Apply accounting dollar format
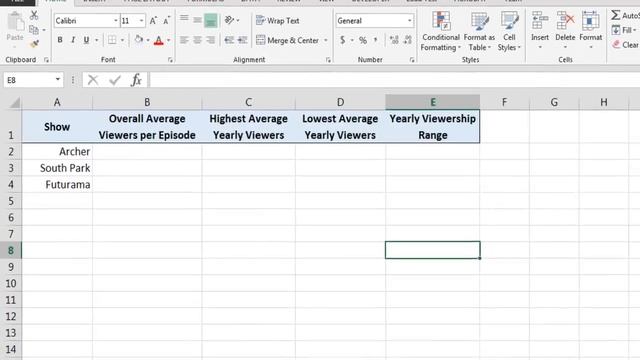The width and height of the screenshot is (640, 360). coord(342,40)
